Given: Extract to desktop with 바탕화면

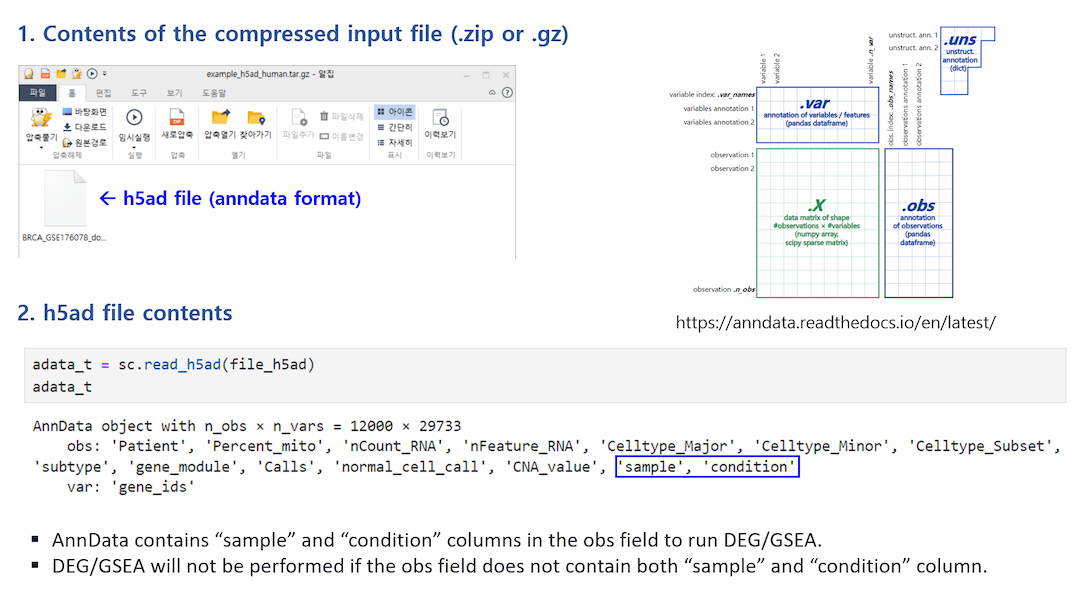Looking at the screenshot, I should coord(85,112).
